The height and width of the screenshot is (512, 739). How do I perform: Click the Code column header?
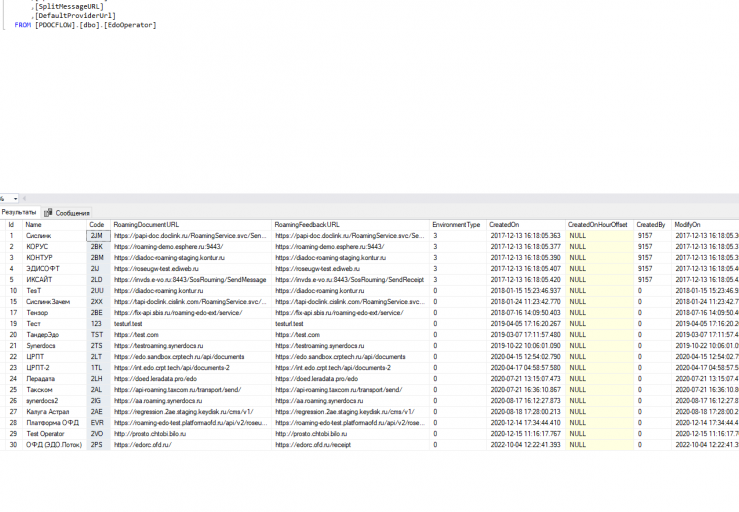(x=97, y=225)
